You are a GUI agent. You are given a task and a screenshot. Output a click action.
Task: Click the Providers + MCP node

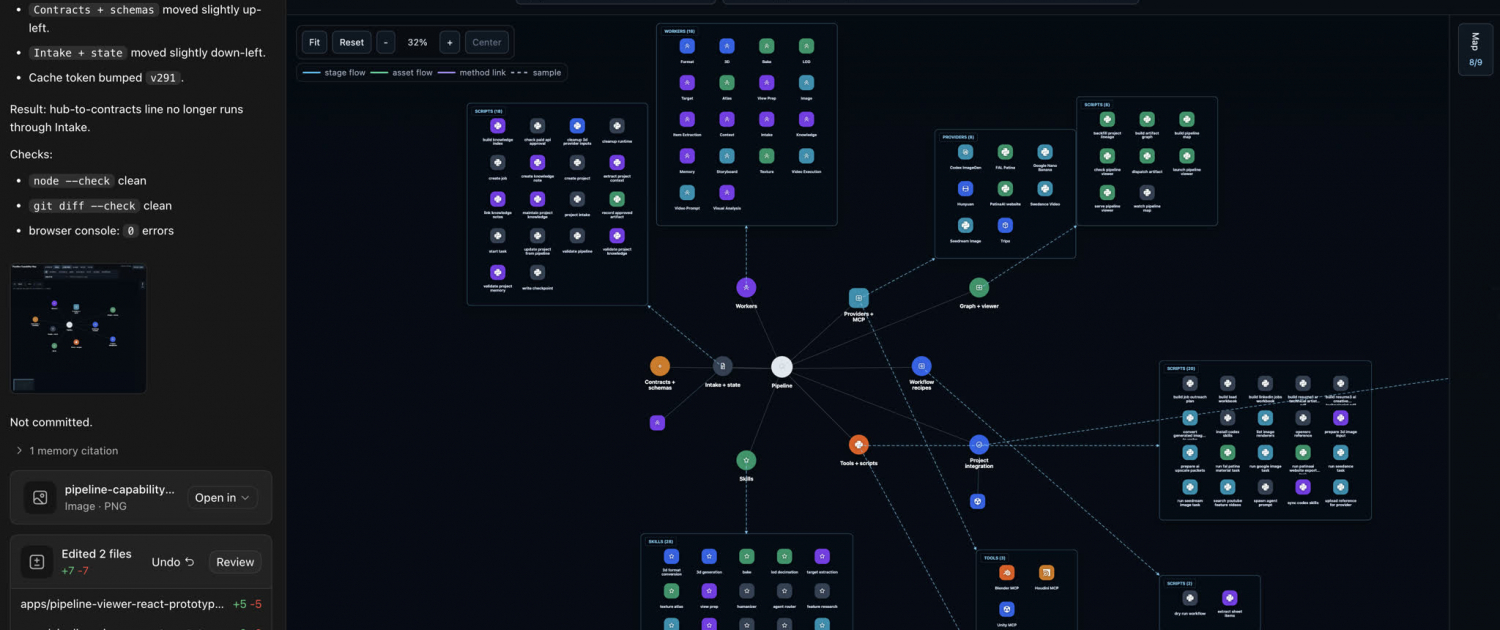[x=858, y=298]
